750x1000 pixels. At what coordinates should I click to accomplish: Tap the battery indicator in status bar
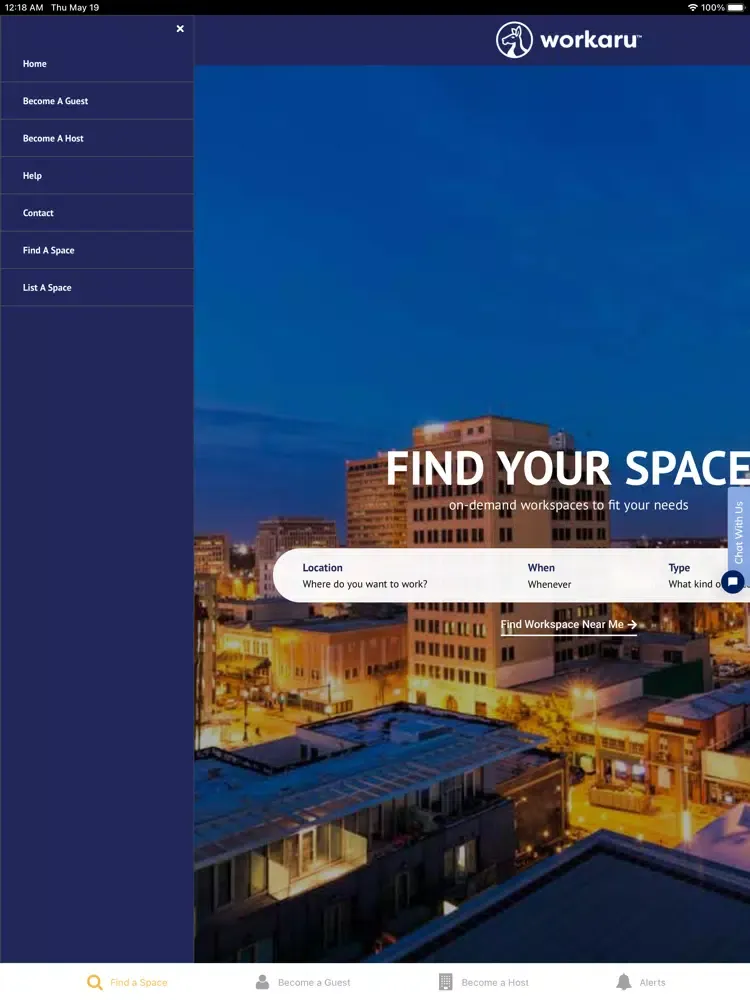(737, 8)
